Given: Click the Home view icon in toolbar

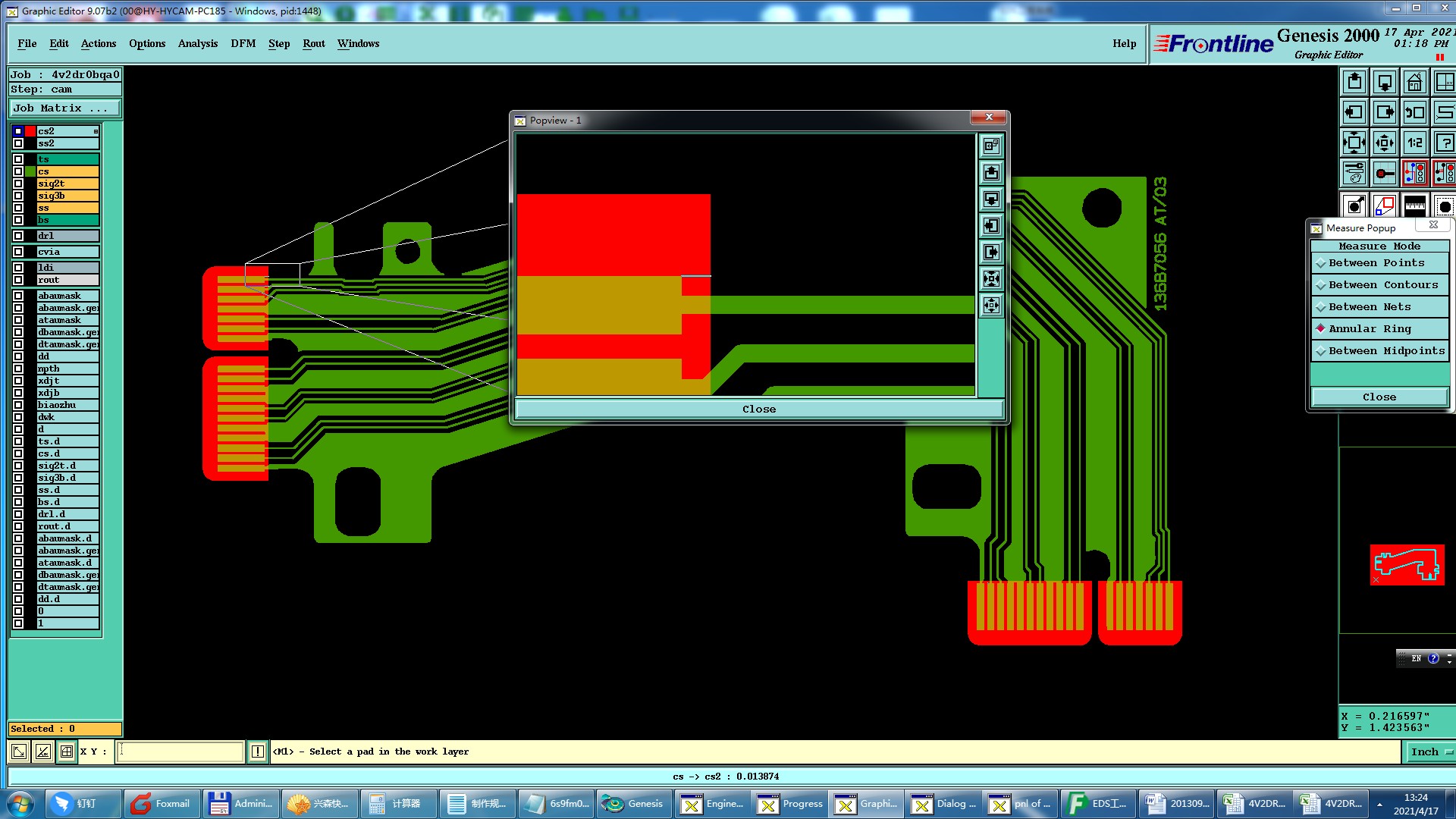Looking at the screenshot, I should 1414,82.
